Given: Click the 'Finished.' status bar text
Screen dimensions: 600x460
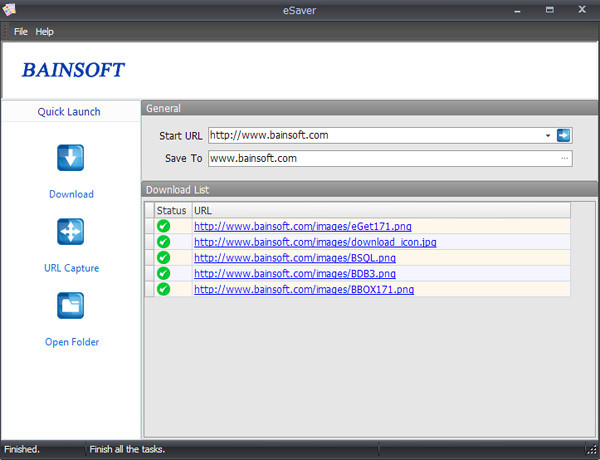Looking at the screenshot, I should (x=22, y=449).
